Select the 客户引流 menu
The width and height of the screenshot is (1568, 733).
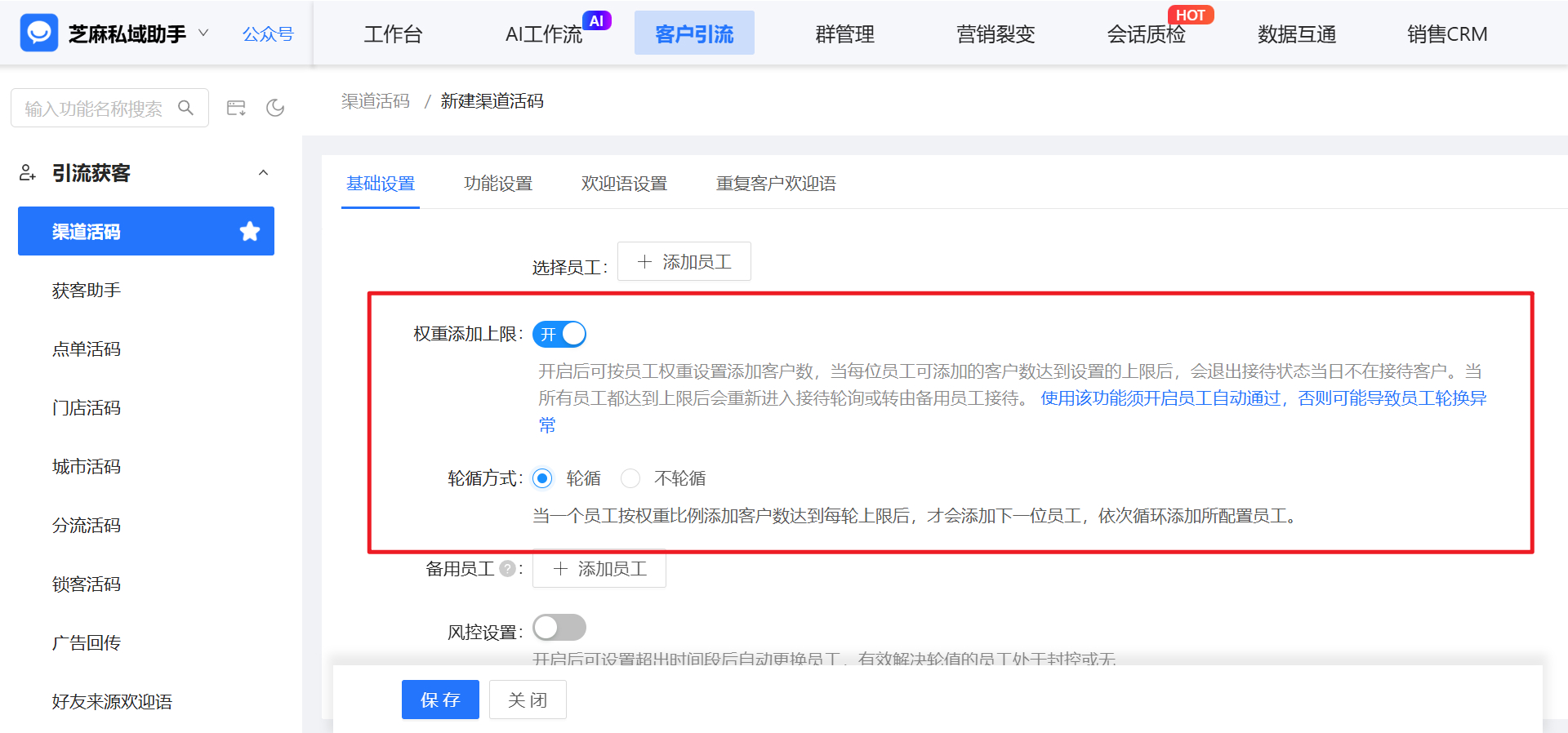tap(694, 33)
